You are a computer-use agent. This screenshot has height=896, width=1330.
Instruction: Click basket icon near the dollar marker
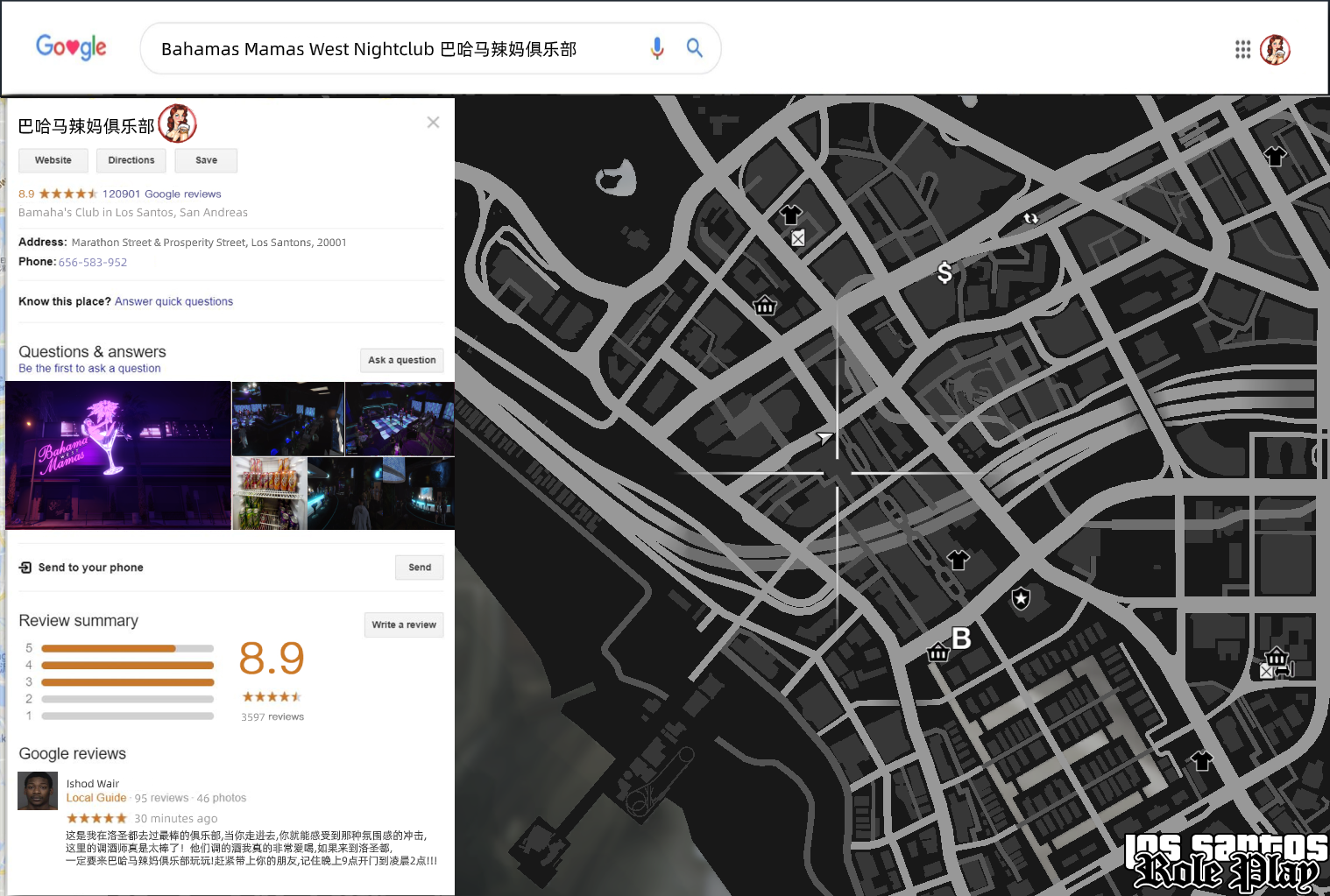pos(765,305)
